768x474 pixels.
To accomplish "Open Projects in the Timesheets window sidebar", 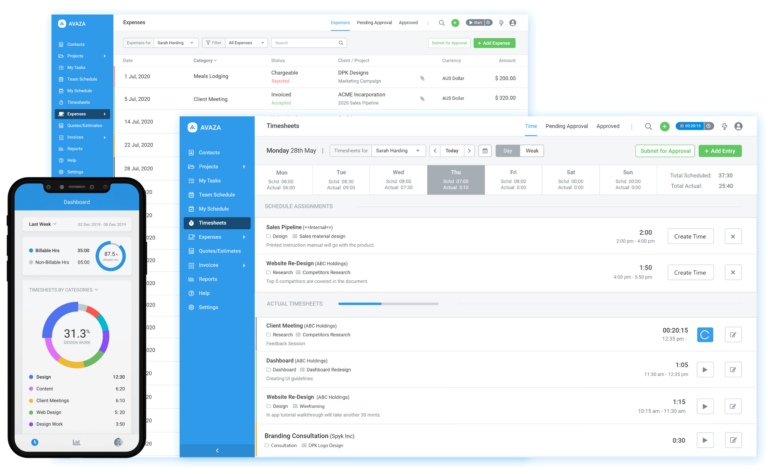I will click(x=208, y=166).
